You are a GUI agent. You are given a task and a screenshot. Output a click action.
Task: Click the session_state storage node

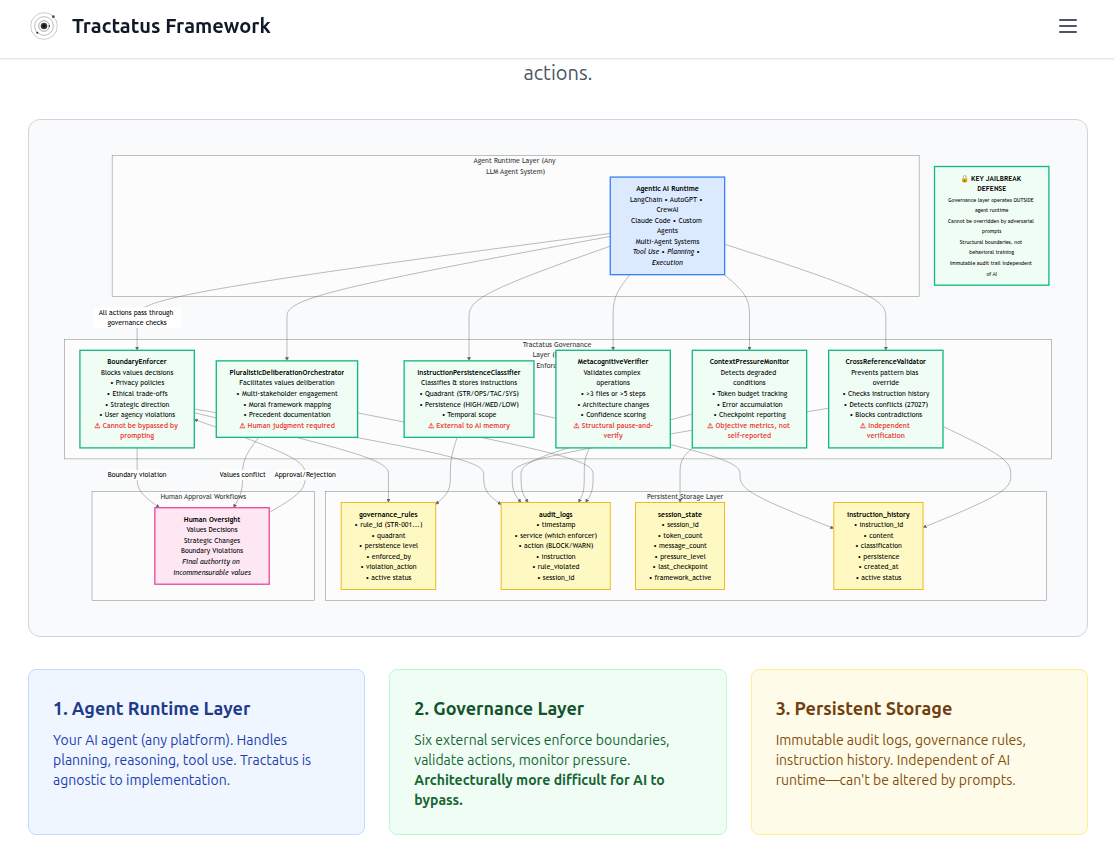pos(682,546)
